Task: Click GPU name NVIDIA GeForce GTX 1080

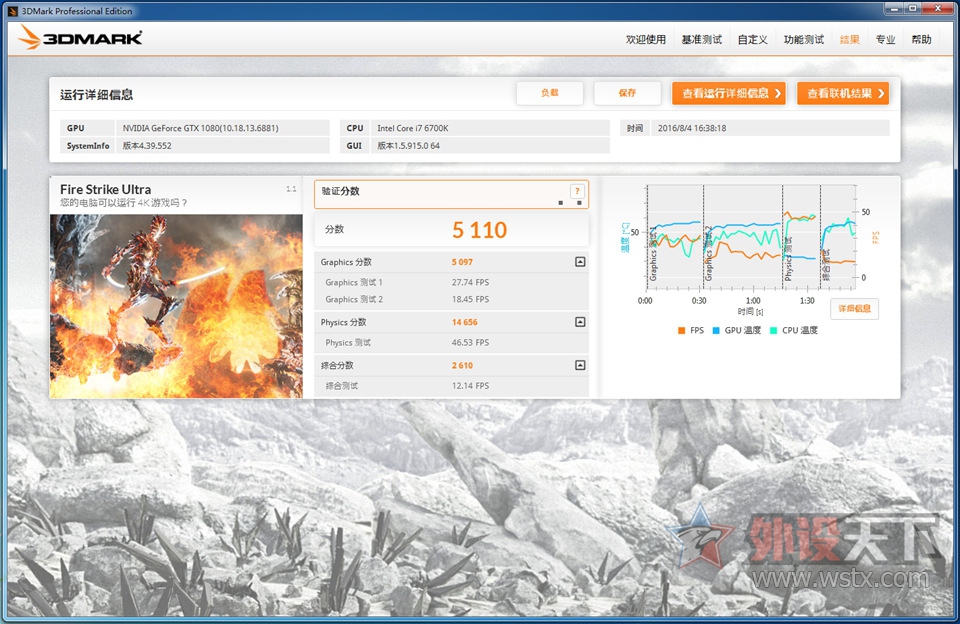Action: point(200,128)
